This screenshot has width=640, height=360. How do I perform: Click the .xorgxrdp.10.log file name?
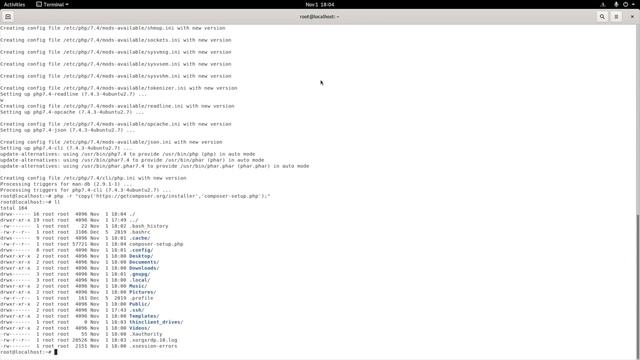click(x=153, y=340)
